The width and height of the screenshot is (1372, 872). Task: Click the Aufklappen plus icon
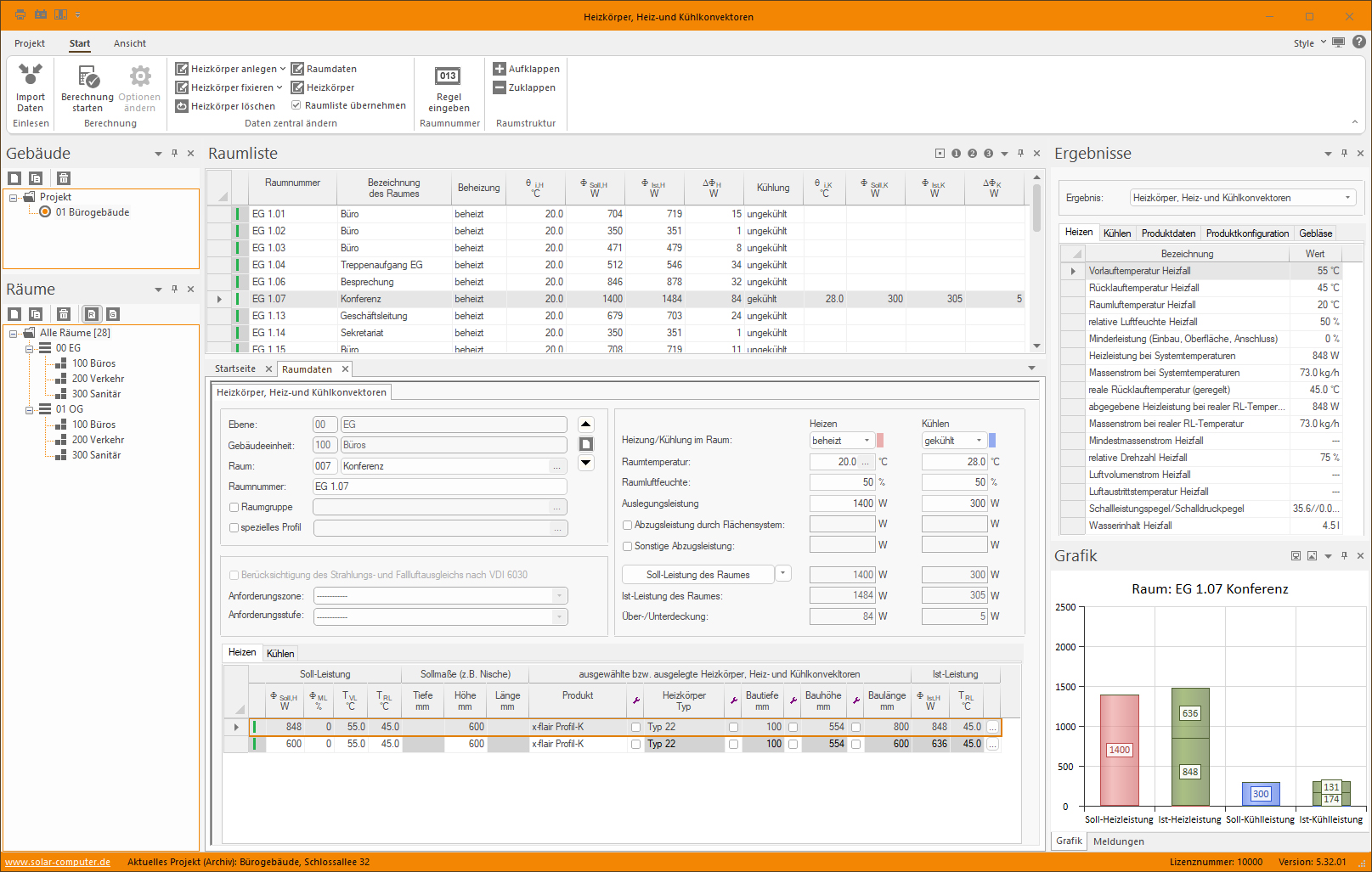(500, 69)
